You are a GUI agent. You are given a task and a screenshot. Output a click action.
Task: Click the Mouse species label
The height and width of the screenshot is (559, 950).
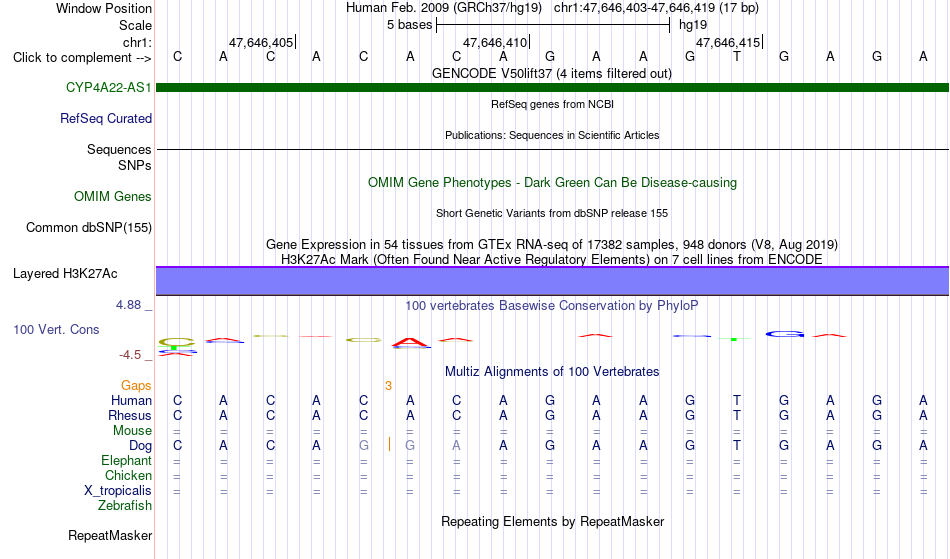(x=132, y=431)
